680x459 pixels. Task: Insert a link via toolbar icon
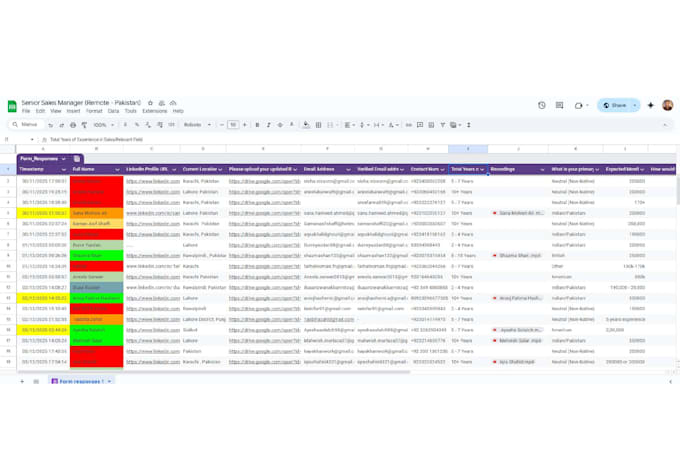point(409,125)
